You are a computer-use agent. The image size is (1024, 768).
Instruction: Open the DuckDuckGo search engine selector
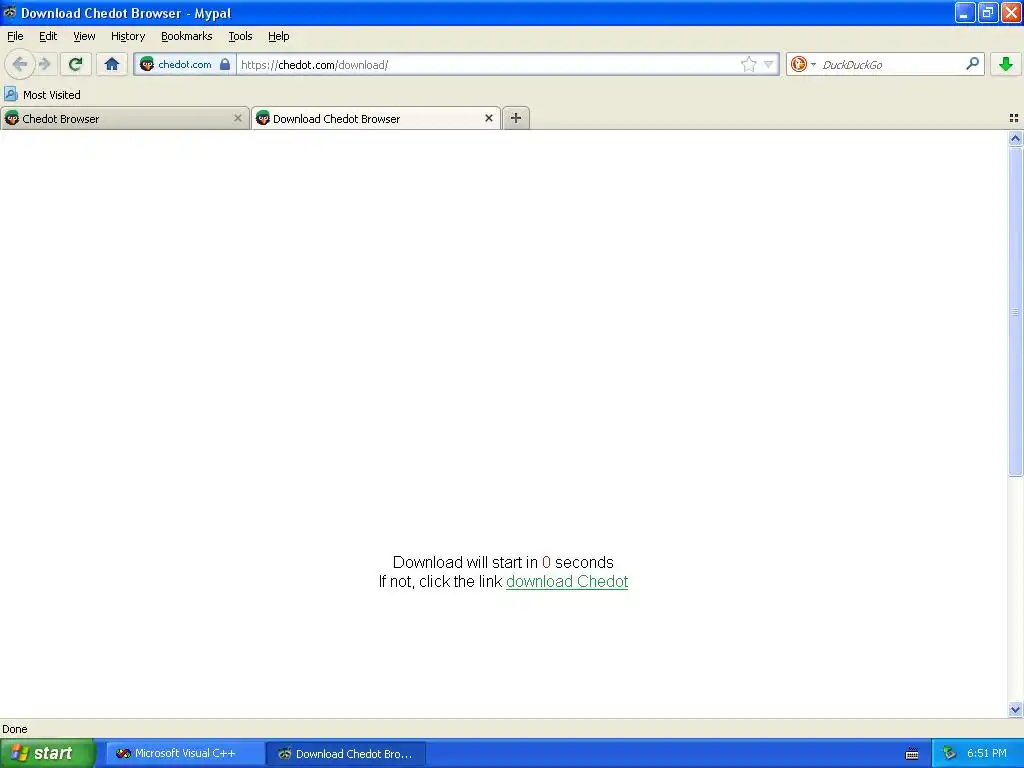point(803,64)
